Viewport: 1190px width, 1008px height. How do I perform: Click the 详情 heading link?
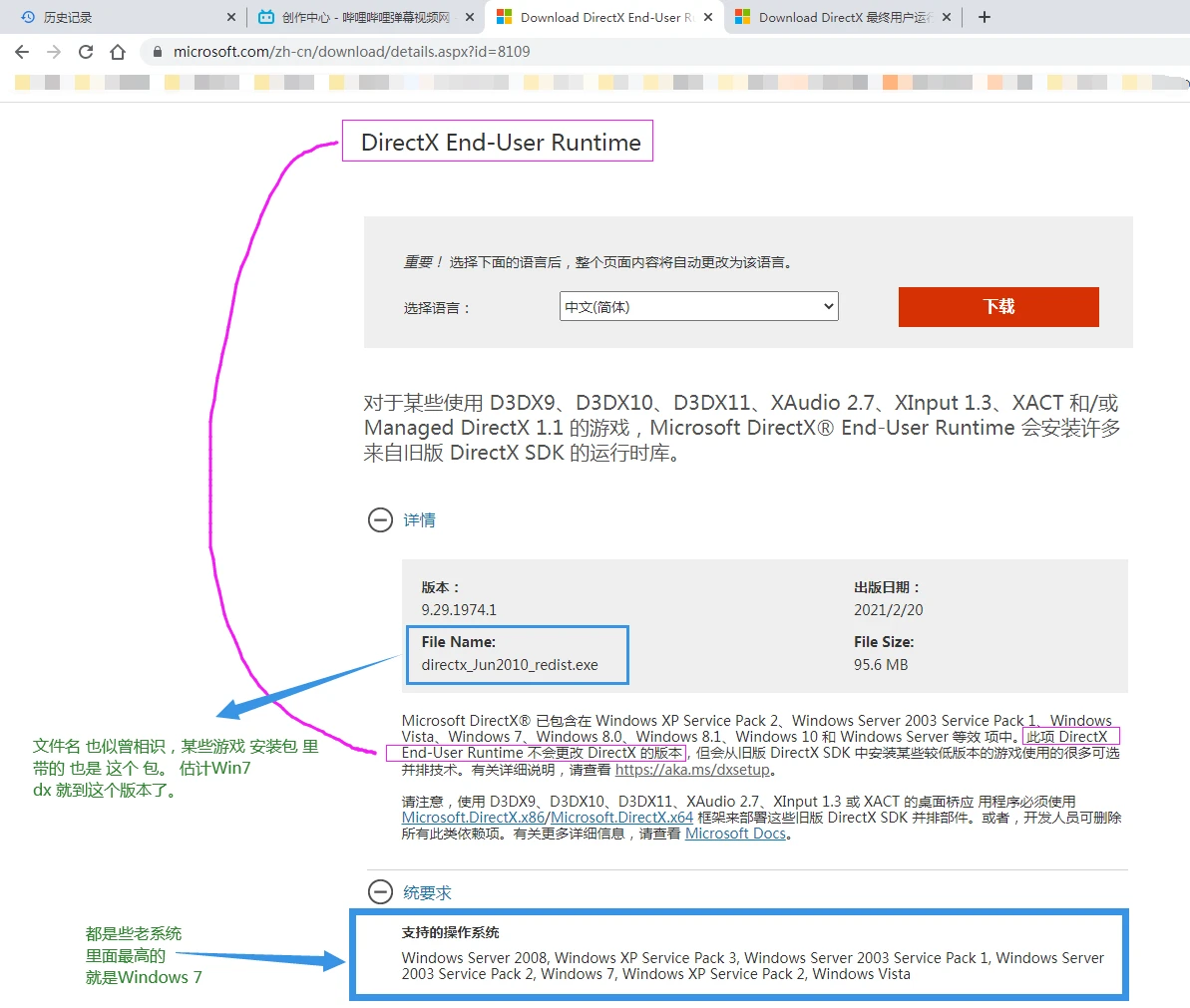pyautogui.click(x=419, y=520)
